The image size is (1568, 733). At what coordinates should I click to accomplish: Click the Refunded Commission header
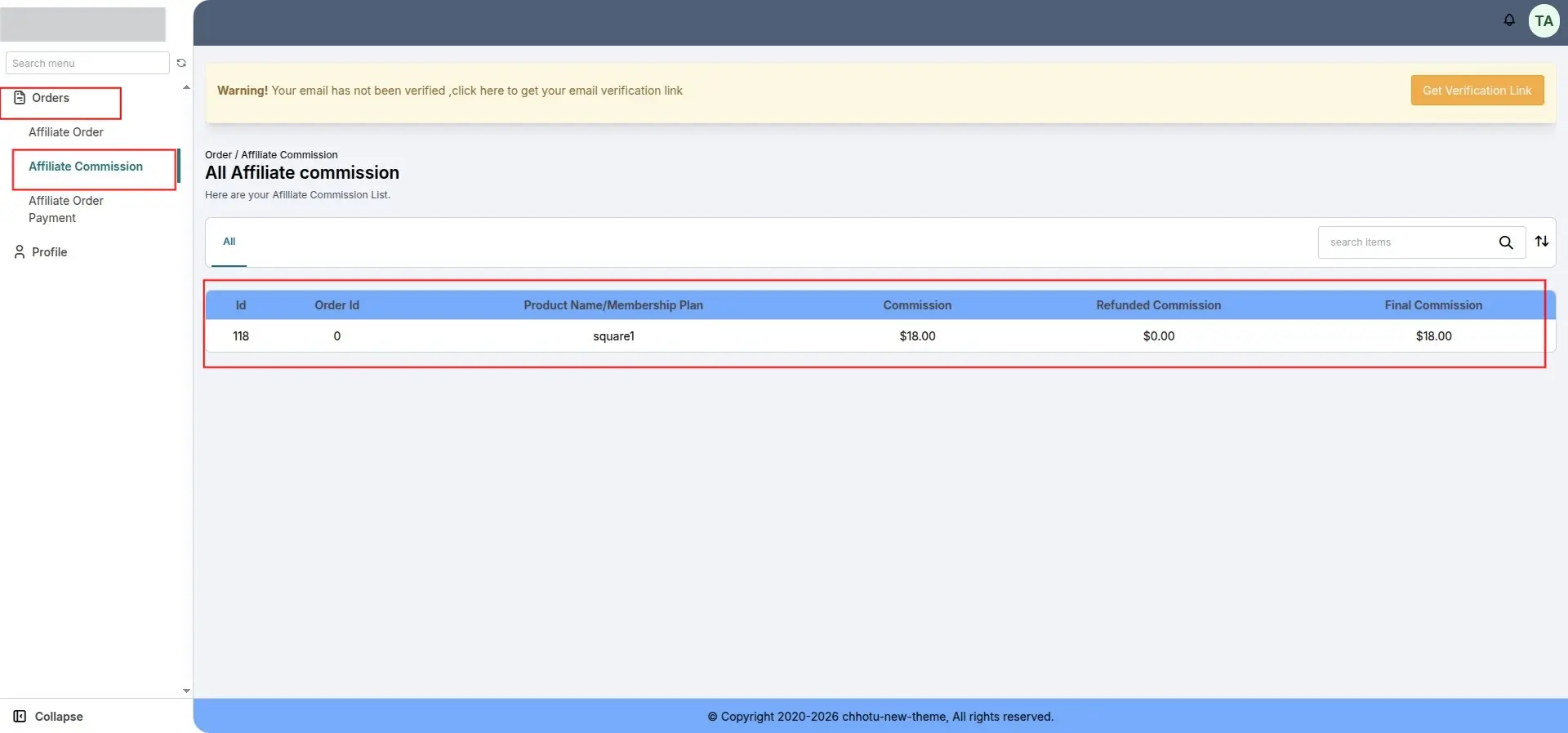pos(1159,305)
